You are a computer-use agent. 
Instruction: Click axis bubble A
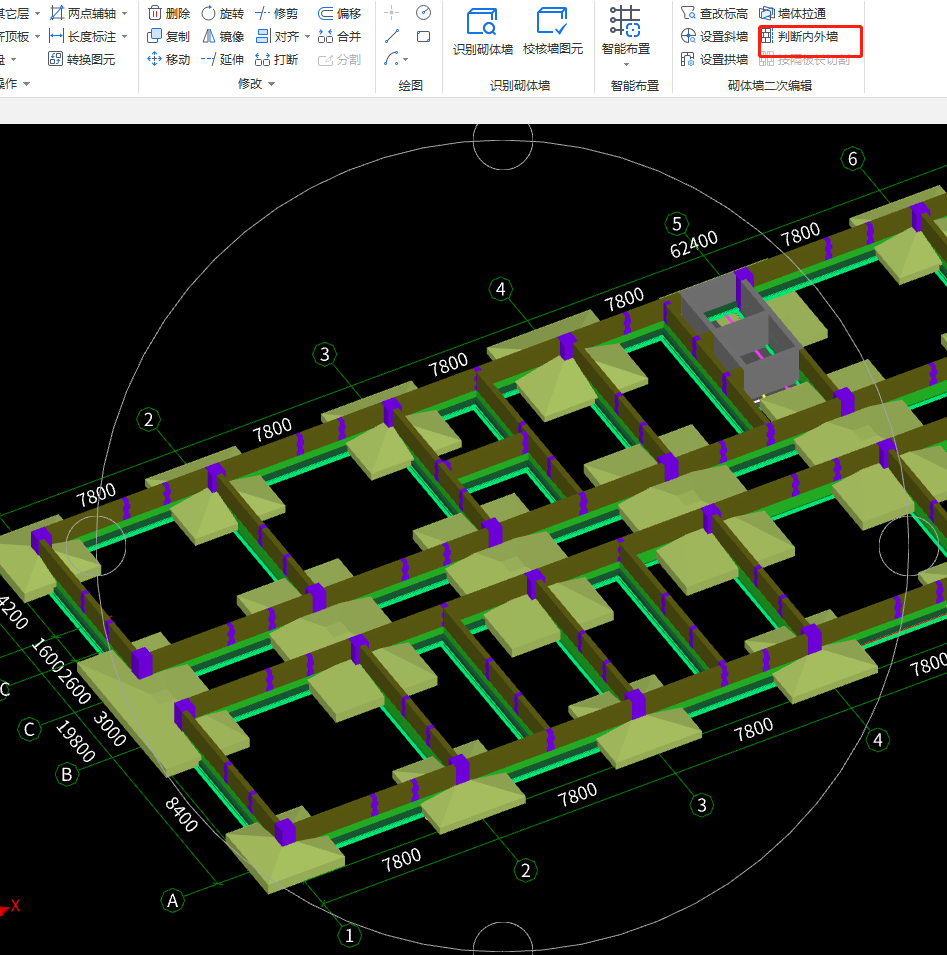(172, 900)
